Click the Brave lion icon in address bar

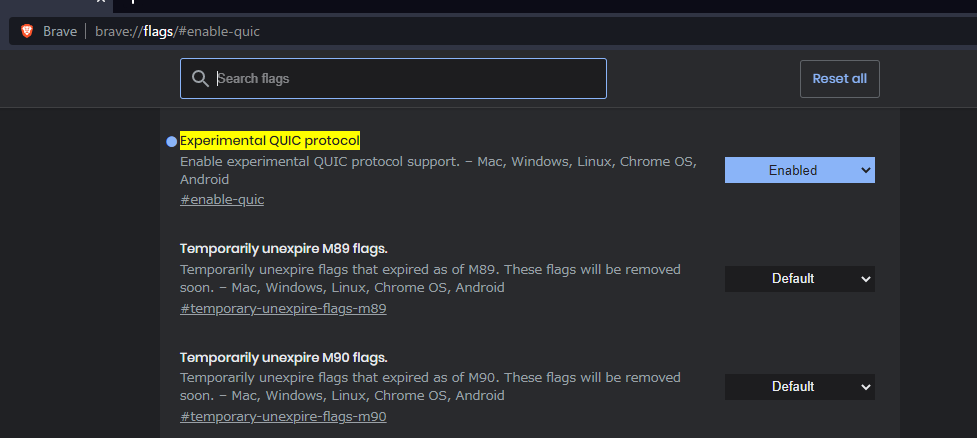point(27,31)
